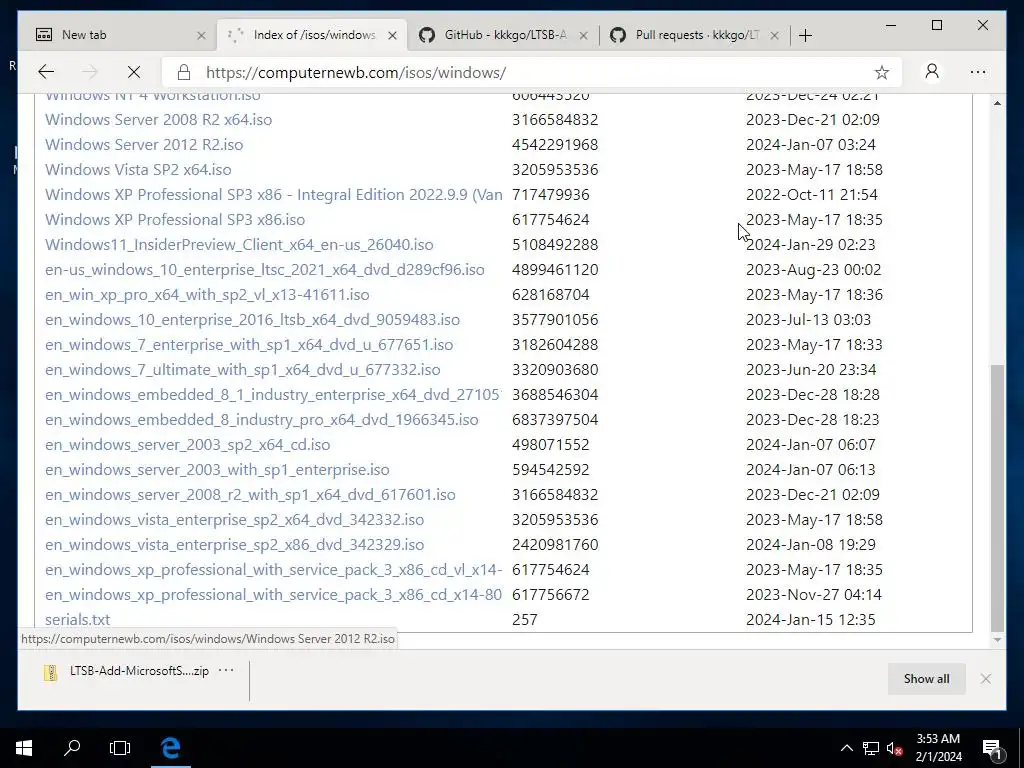Click the taskbar clock showing 3:53 AM

[x=938, y=748]
